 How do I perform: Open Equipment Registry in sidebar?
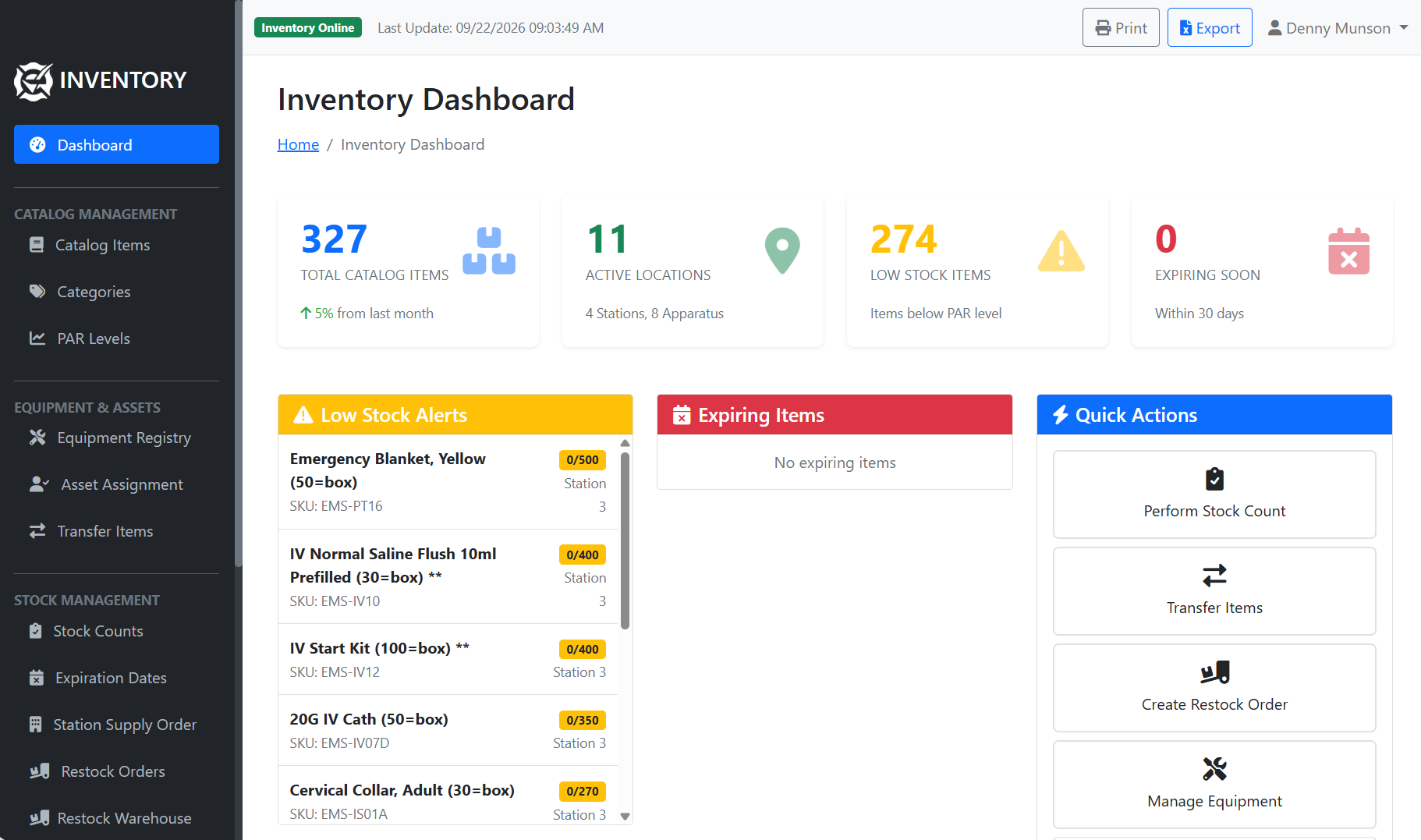(116, 438)
